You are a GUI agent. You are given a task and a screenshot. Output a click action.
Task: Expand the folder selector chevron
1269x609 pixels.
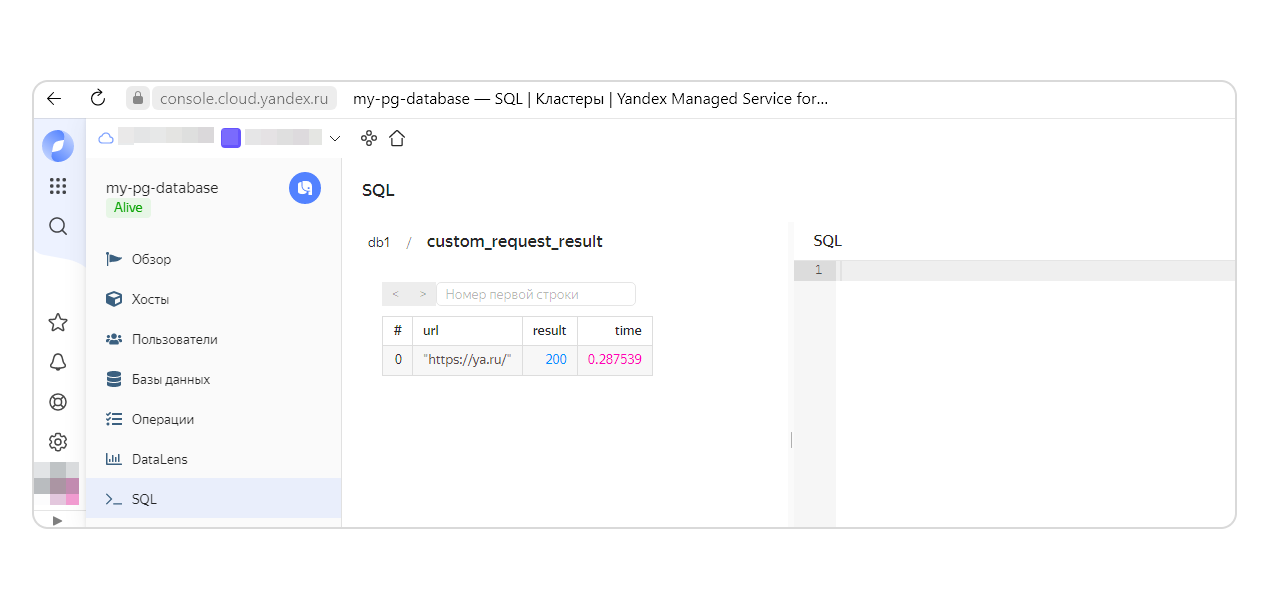pos(335,138)
